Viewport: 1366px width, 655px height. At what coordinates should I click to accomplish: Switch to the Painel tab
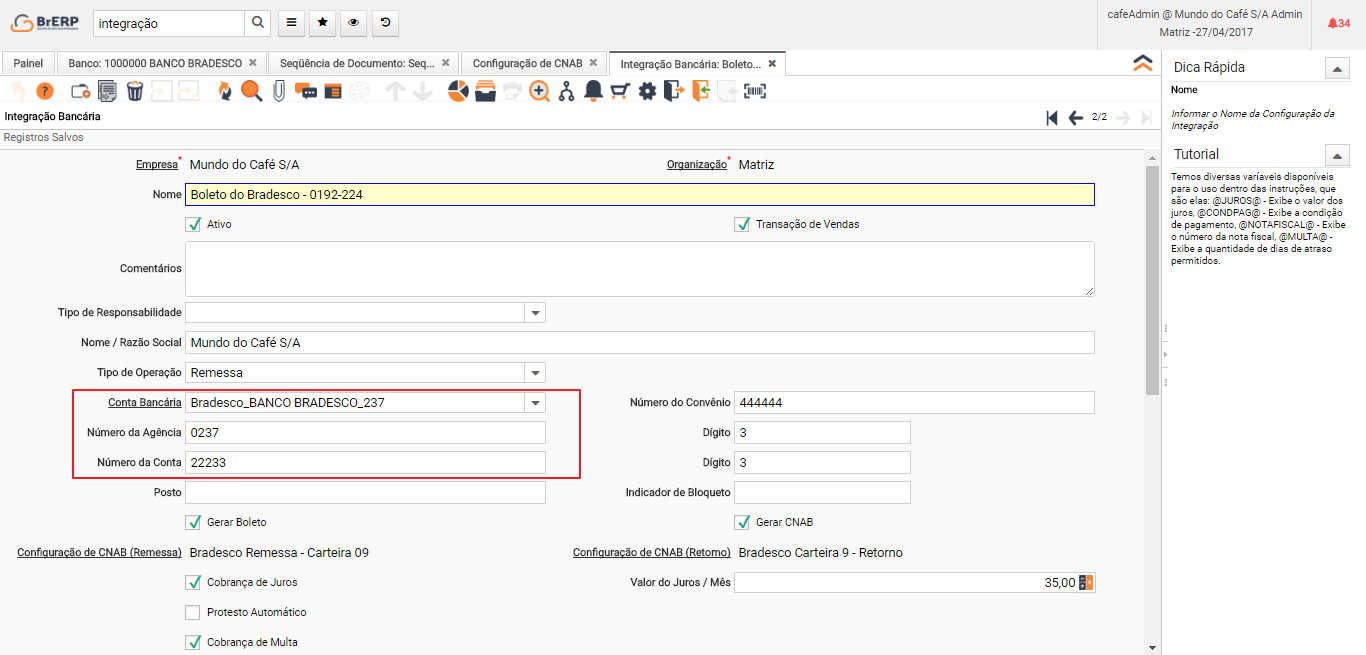tap(28, 63)
